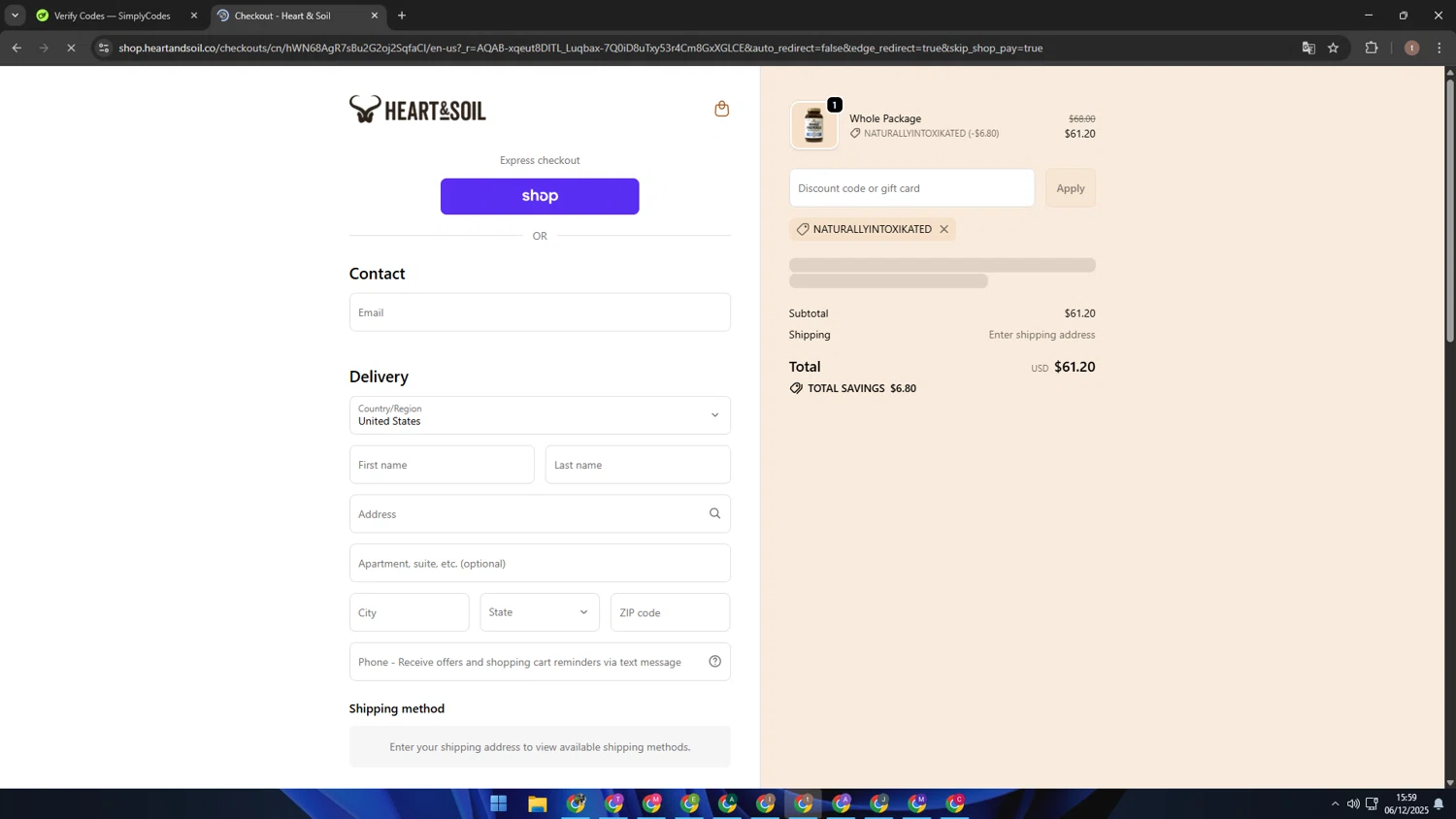This screenshot has width=1456, height=819.
Task: Click the Heart & Soil logo
Action: 417,109
